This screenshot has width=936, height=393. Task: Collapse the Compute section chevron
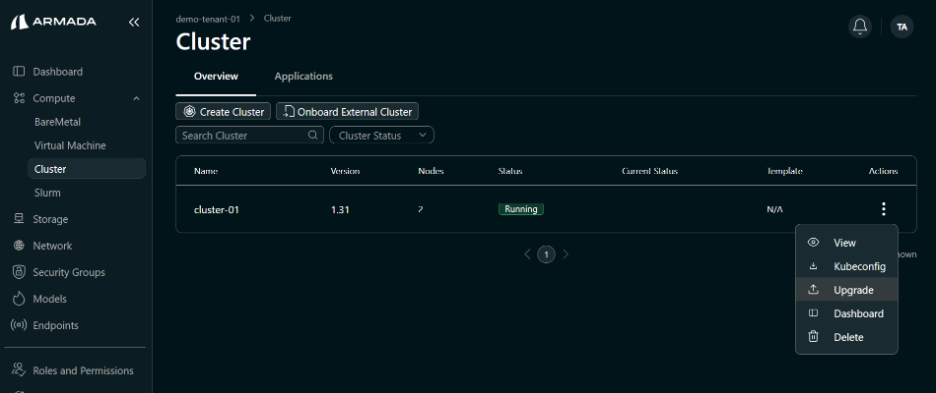(x=136, y=98)
